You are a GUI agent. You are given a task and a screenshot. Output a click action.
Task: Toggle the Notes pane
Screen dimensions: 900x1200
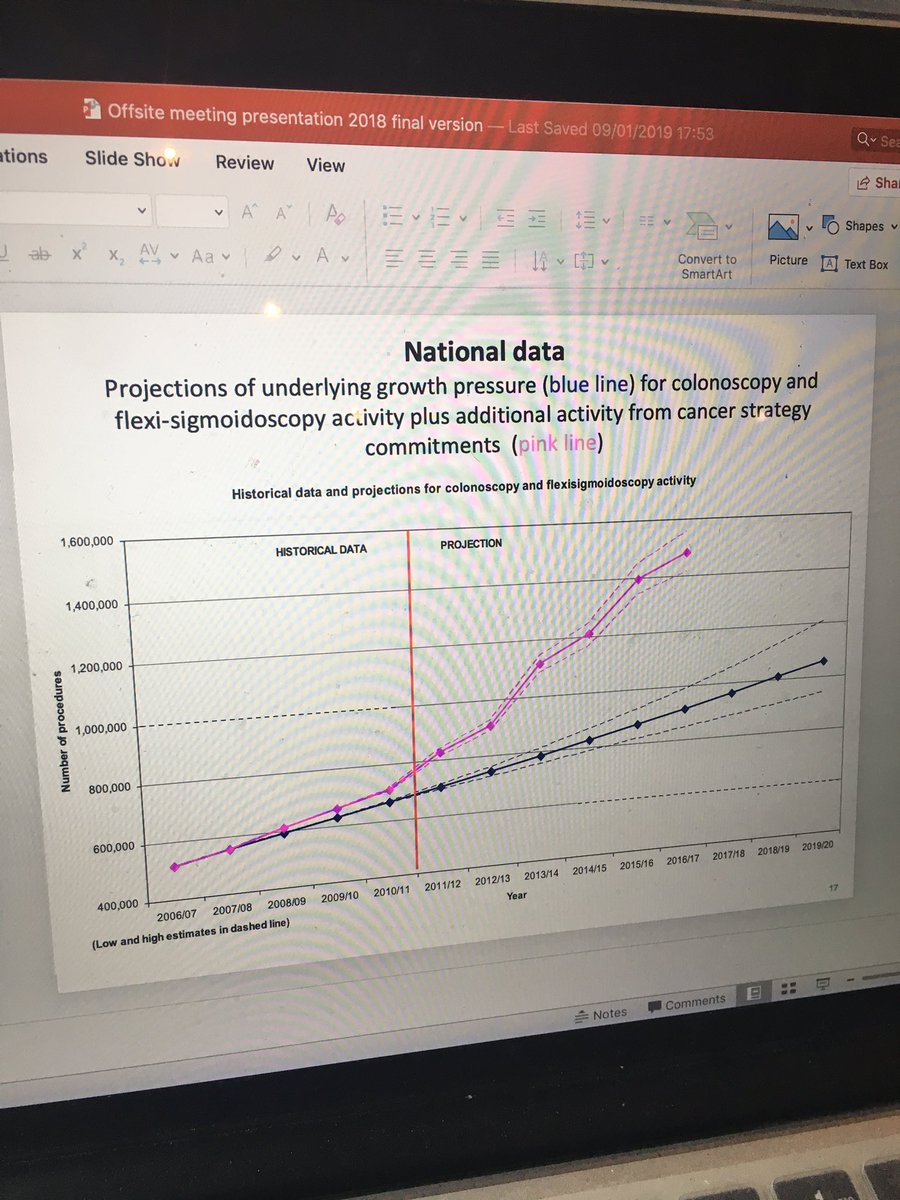601,1014
